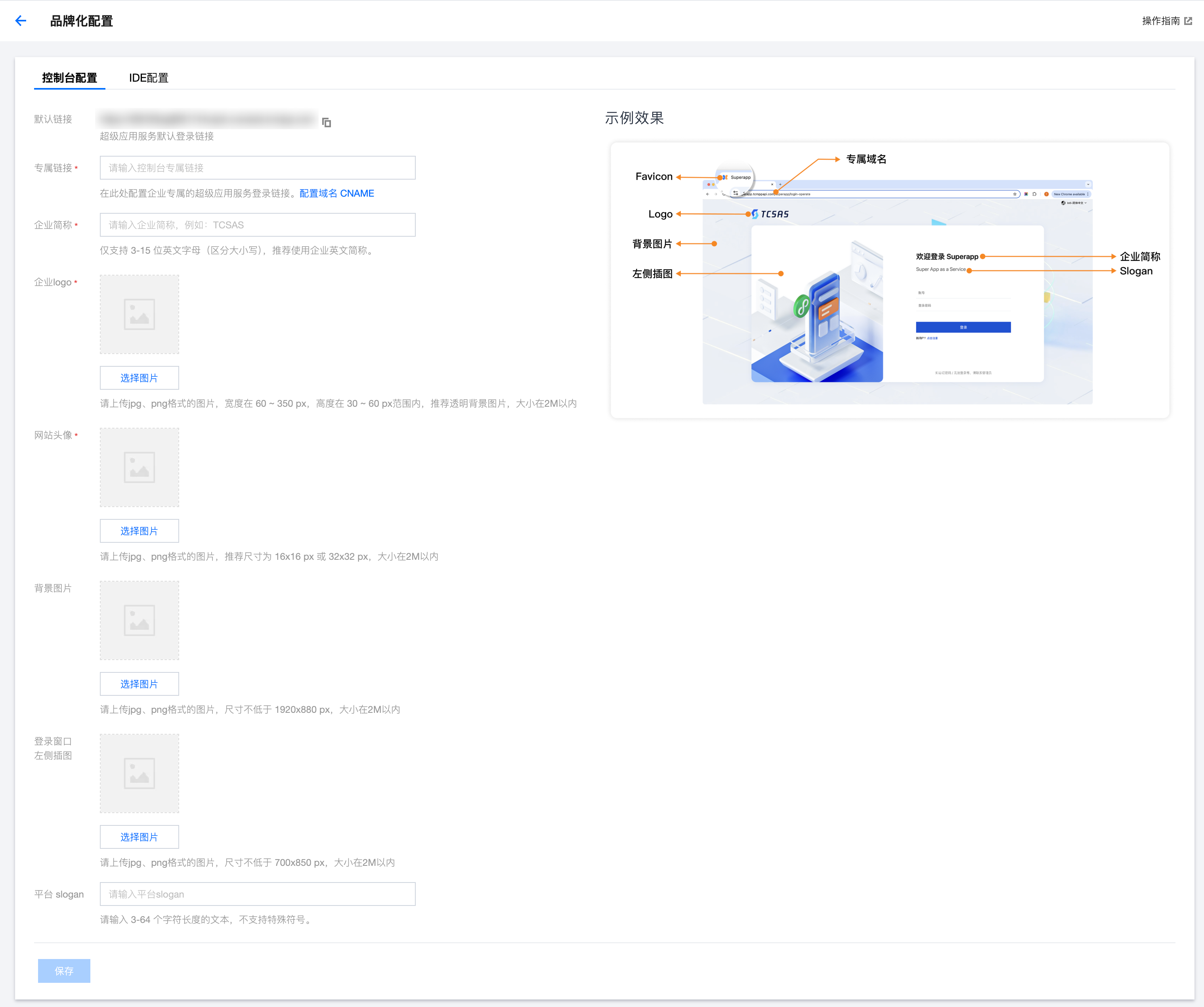Click the 背景图片 image placeholder
Image resolution: width=1204 pixels, height=1007 pixels.
pyautogui.click(x=140, y=620)
